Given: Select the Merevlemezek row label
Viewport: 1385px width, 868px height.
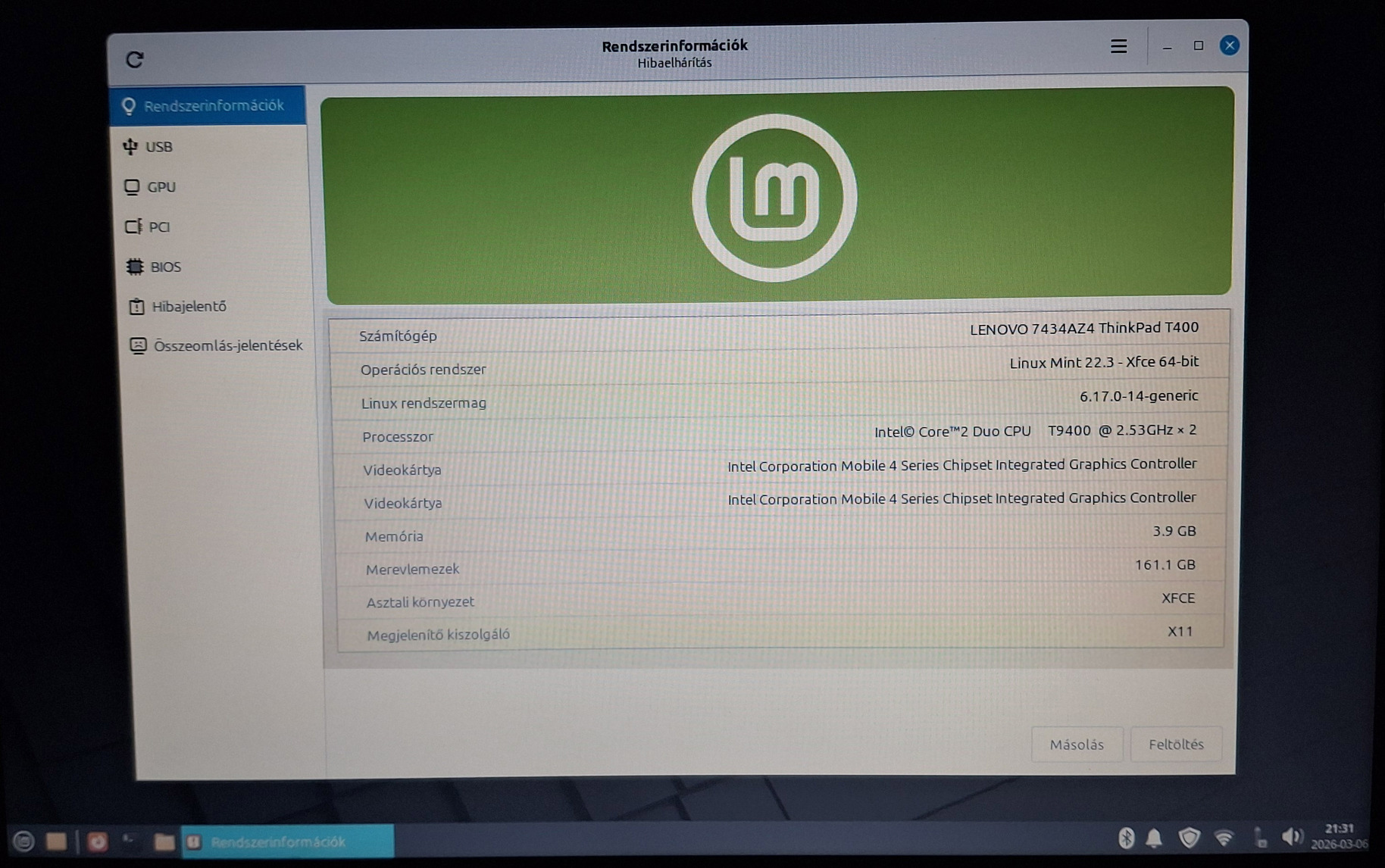Looking at the screenshot, I should pyautogui.click(x=412, y=570).
